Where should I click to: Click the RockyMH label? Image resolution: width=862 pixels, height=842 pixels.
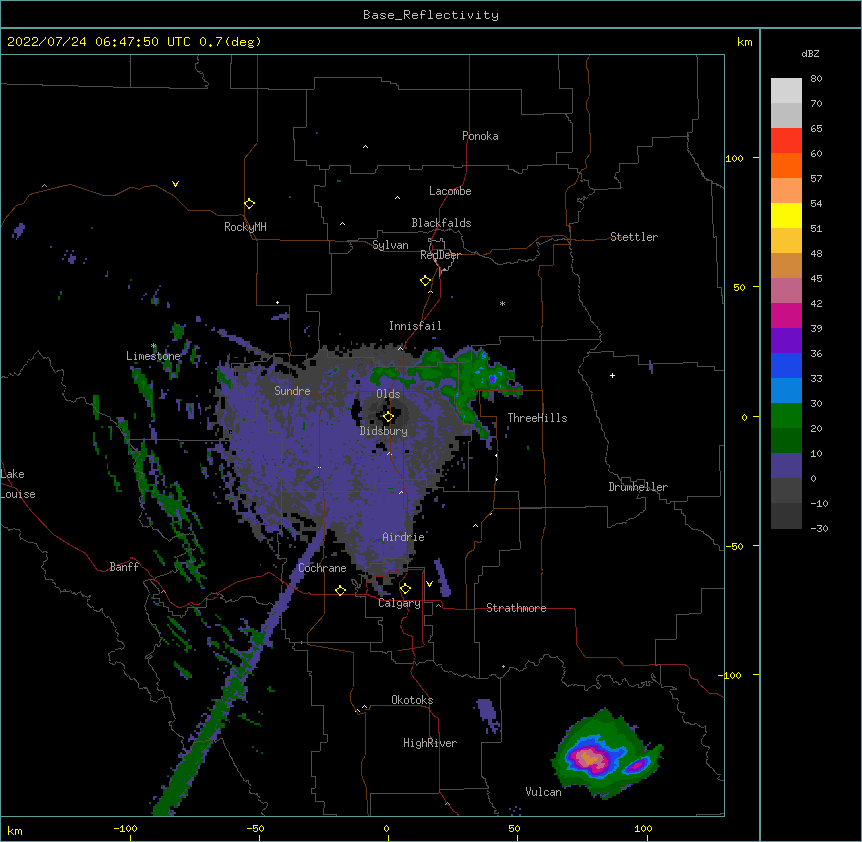[x=245, y=226]
